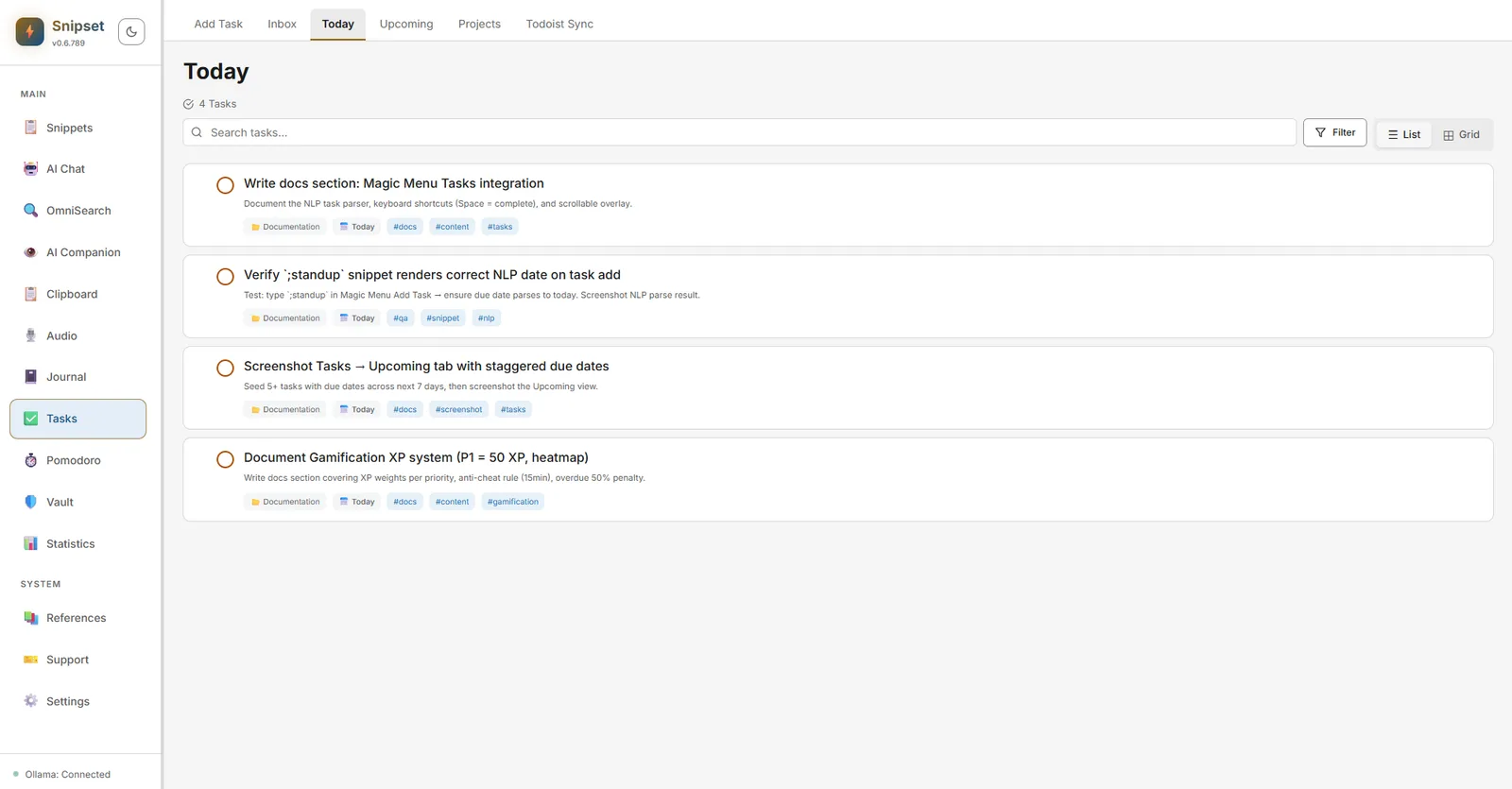The width and height of the screenshot is (1512, 789).
Task: Go to Clipboard in sidebar
Action: pyautogui.click(x=77, y=294)
